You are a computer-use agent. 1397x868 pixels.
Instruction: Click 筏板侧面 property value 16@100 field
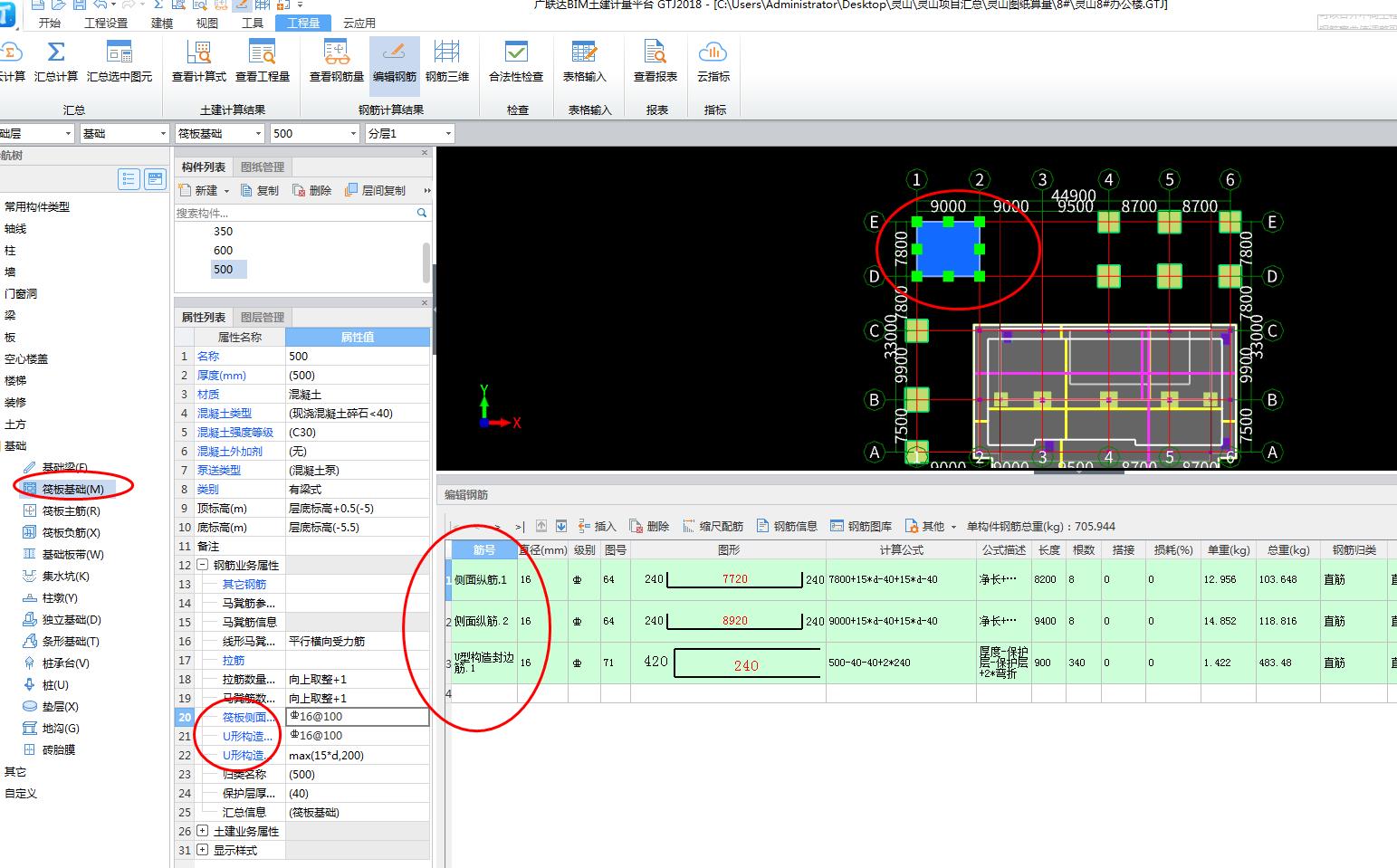(x=358, y=717)
